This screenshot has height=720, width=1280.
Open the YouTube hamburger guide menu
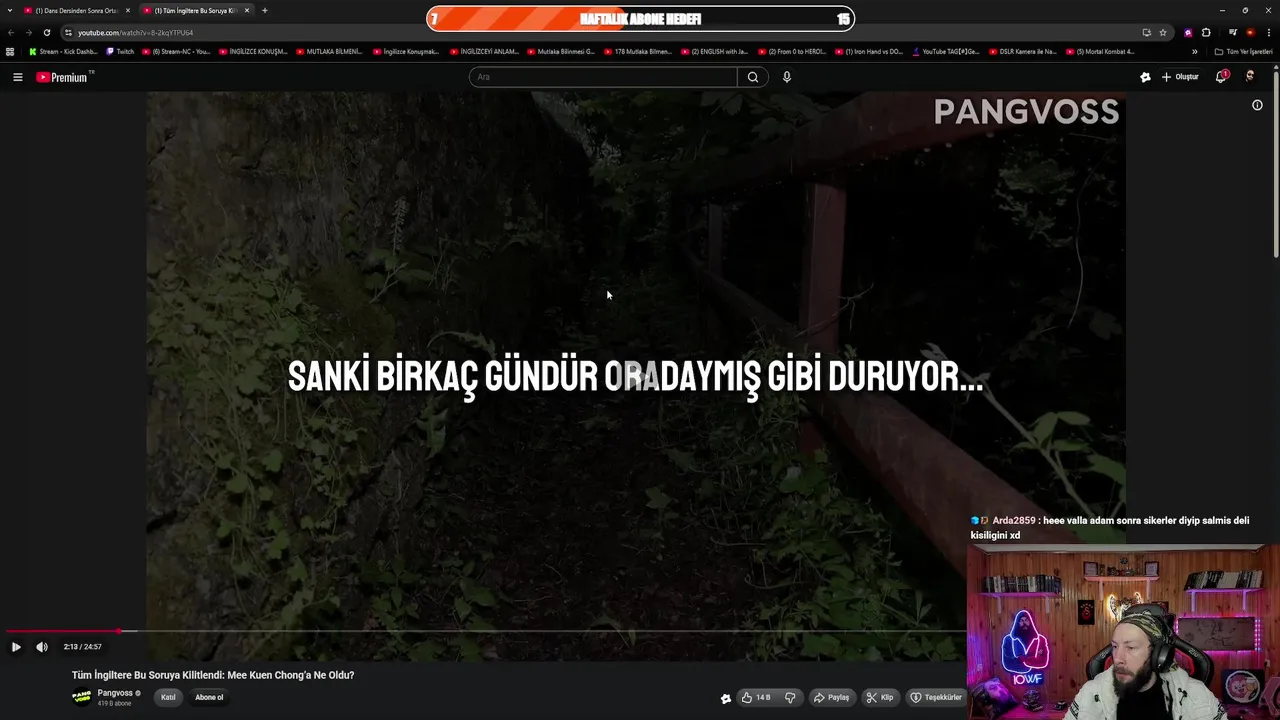17,77
